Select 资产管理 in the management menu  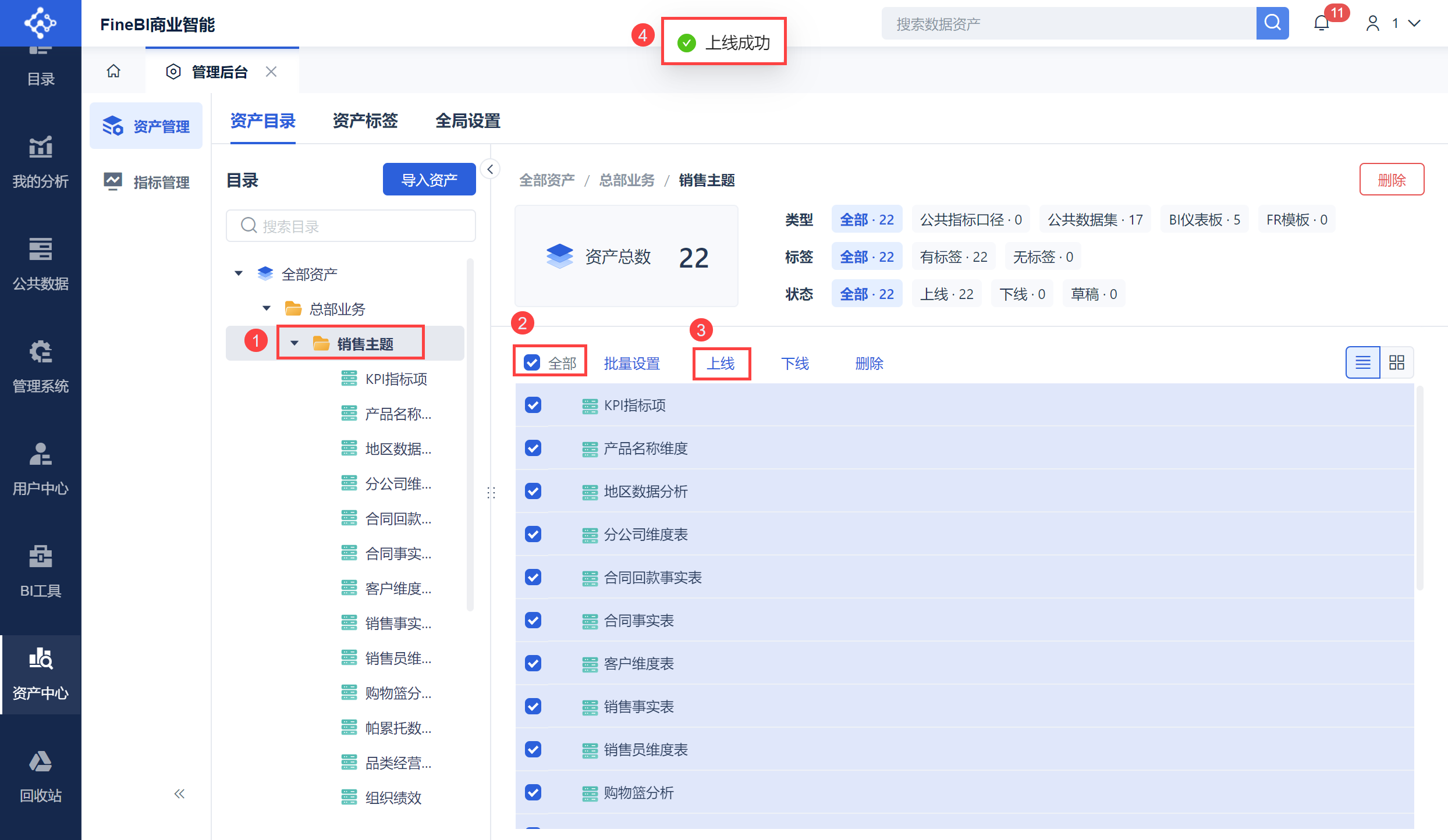[x=146, y=126]
